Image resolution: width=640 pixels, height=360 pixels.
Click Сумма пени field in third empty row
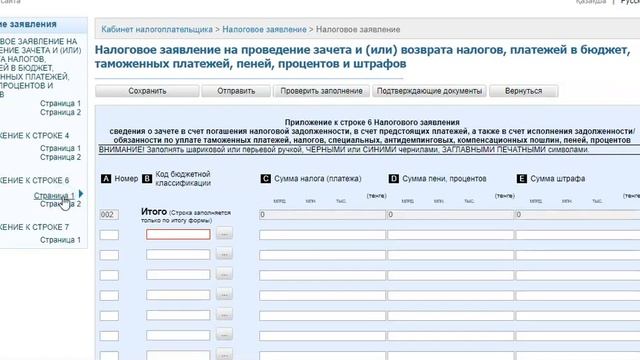tap(451, 275)
